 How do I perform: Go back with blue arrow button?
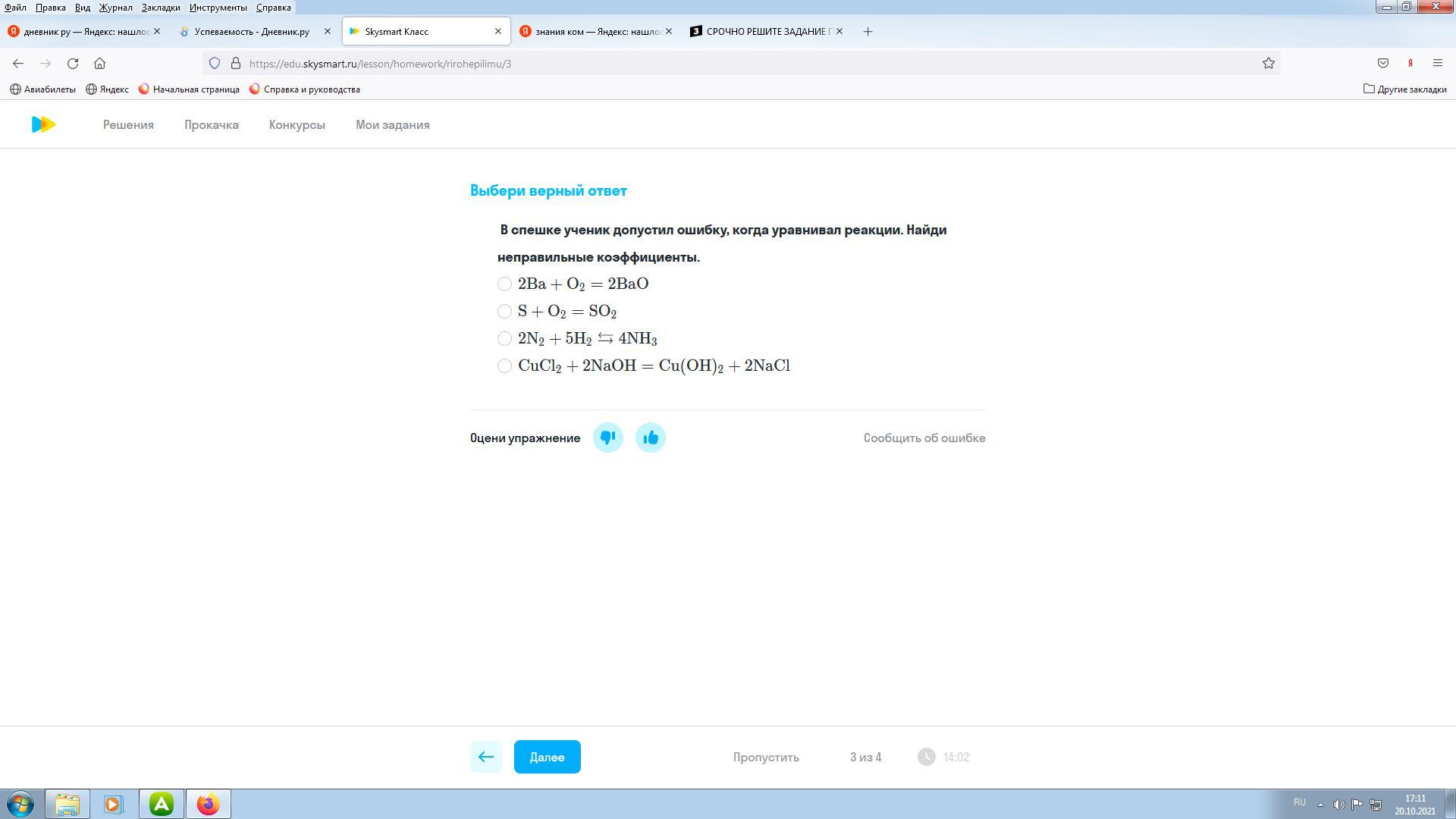485,757
